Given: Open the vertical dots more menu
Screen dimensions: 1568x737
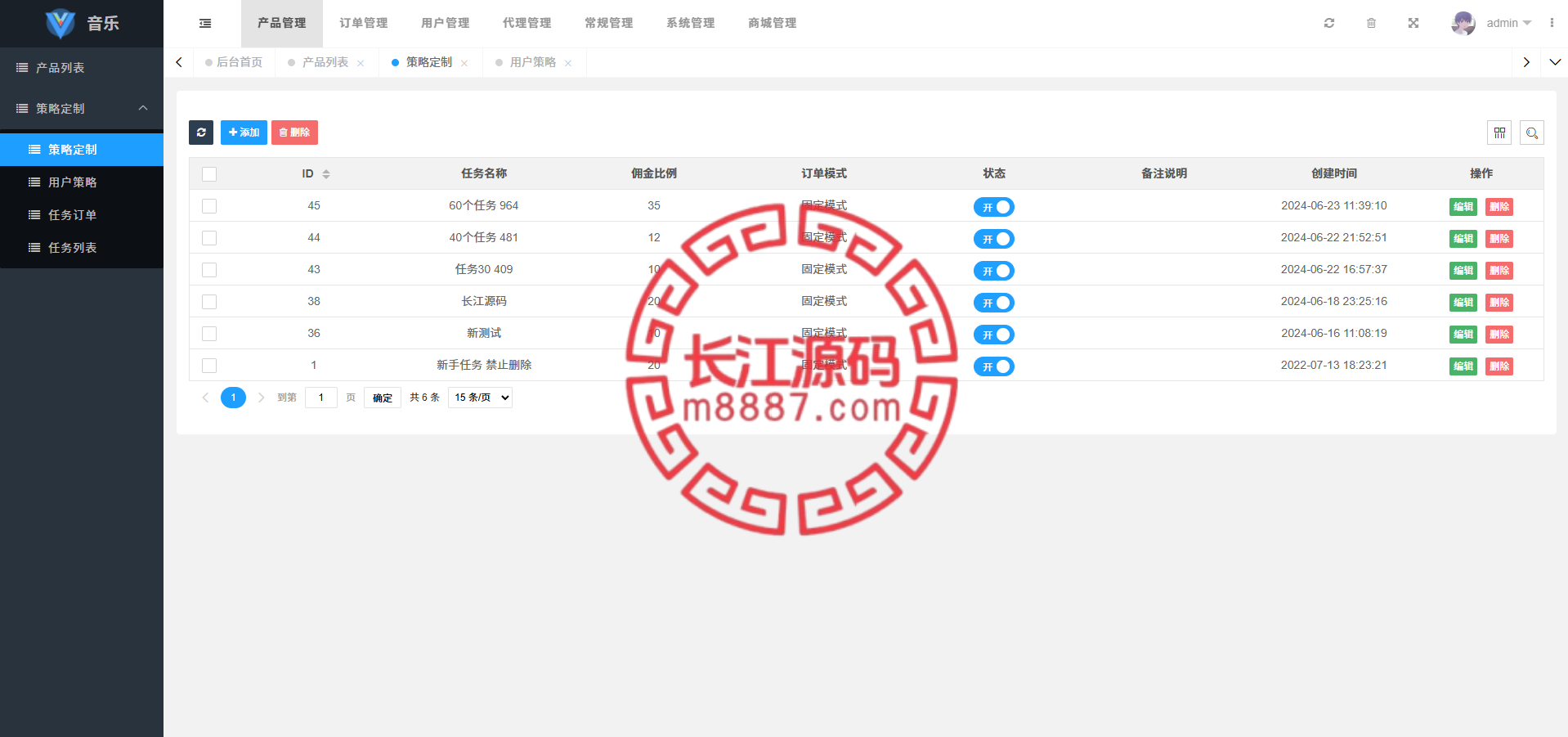Looking at the screenshot, I should 1552,23.
